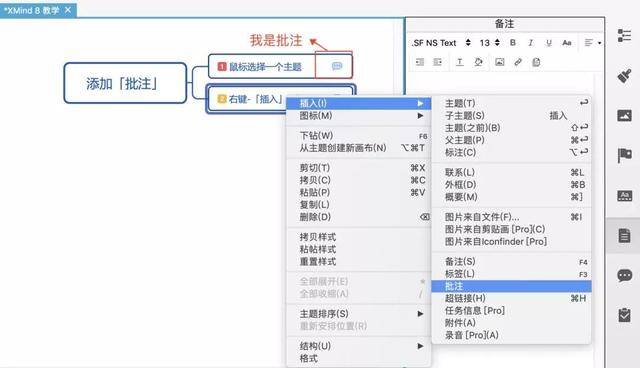Viewport: 640px width, 368px height.
Task: Open the Comments speech bubble sidebar icon
Action: point(624,275)
